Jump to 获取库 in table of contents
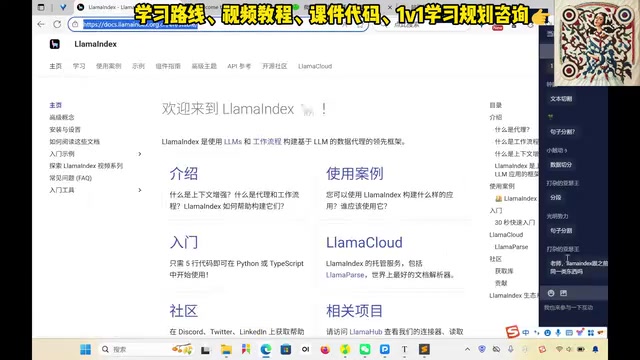640x360 pixels. tap(504, 271)
